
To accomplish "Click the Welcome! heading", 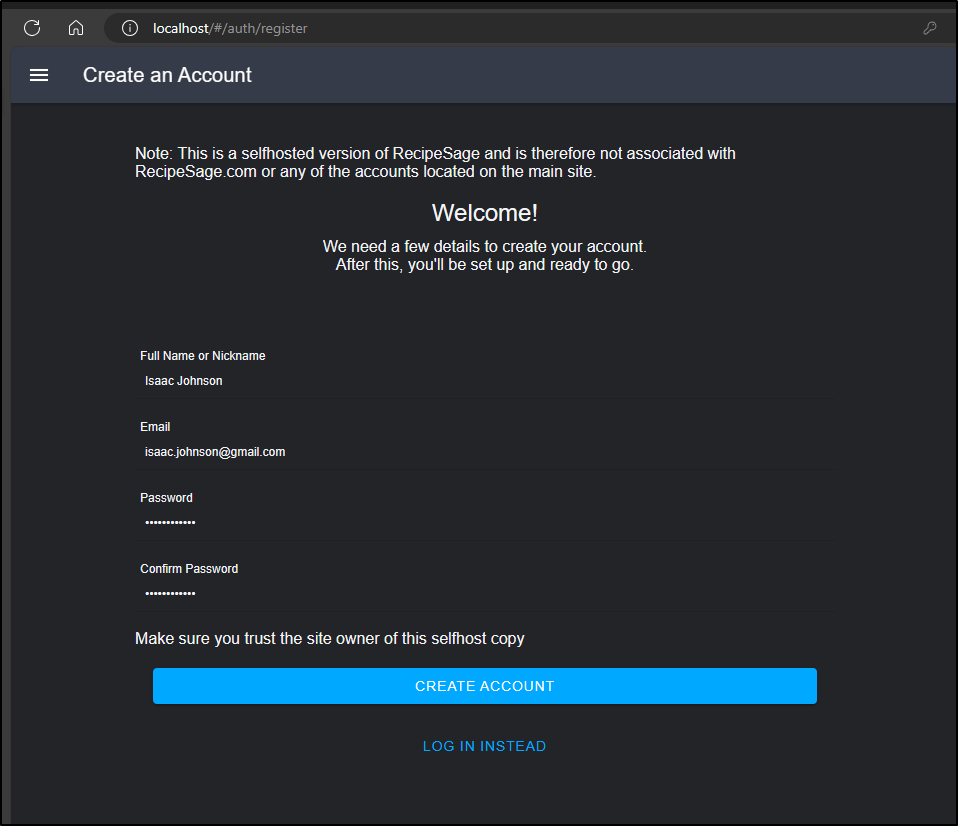I will point(484,213).
